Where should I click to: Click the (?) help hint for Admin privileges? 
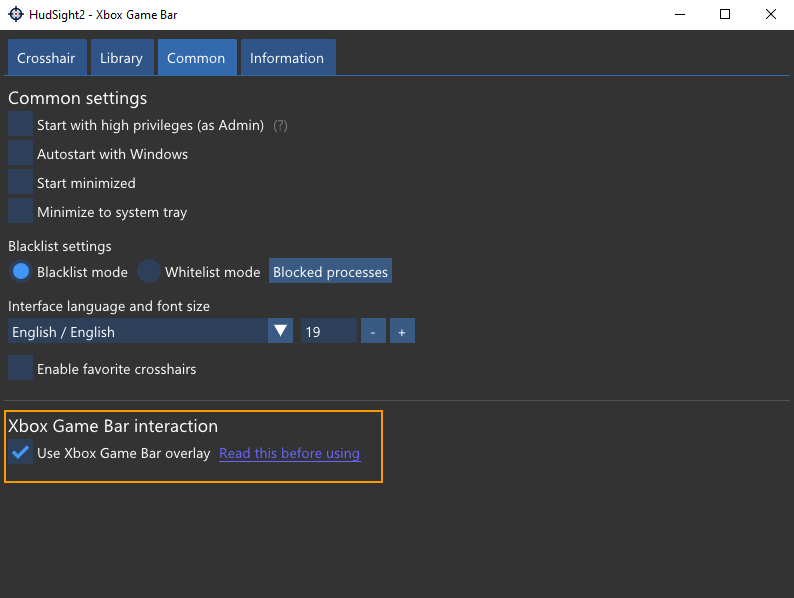[280, 126]
